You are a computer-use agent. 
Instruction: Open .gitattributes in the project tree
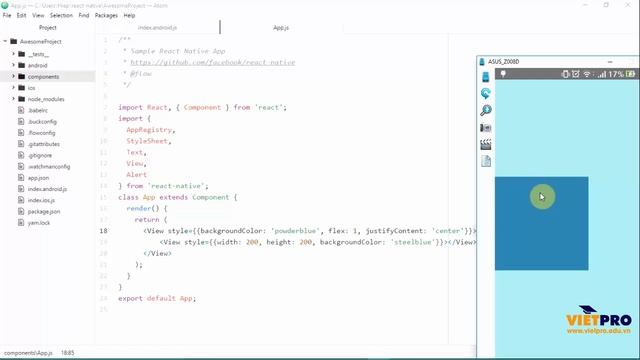[44, 144]
